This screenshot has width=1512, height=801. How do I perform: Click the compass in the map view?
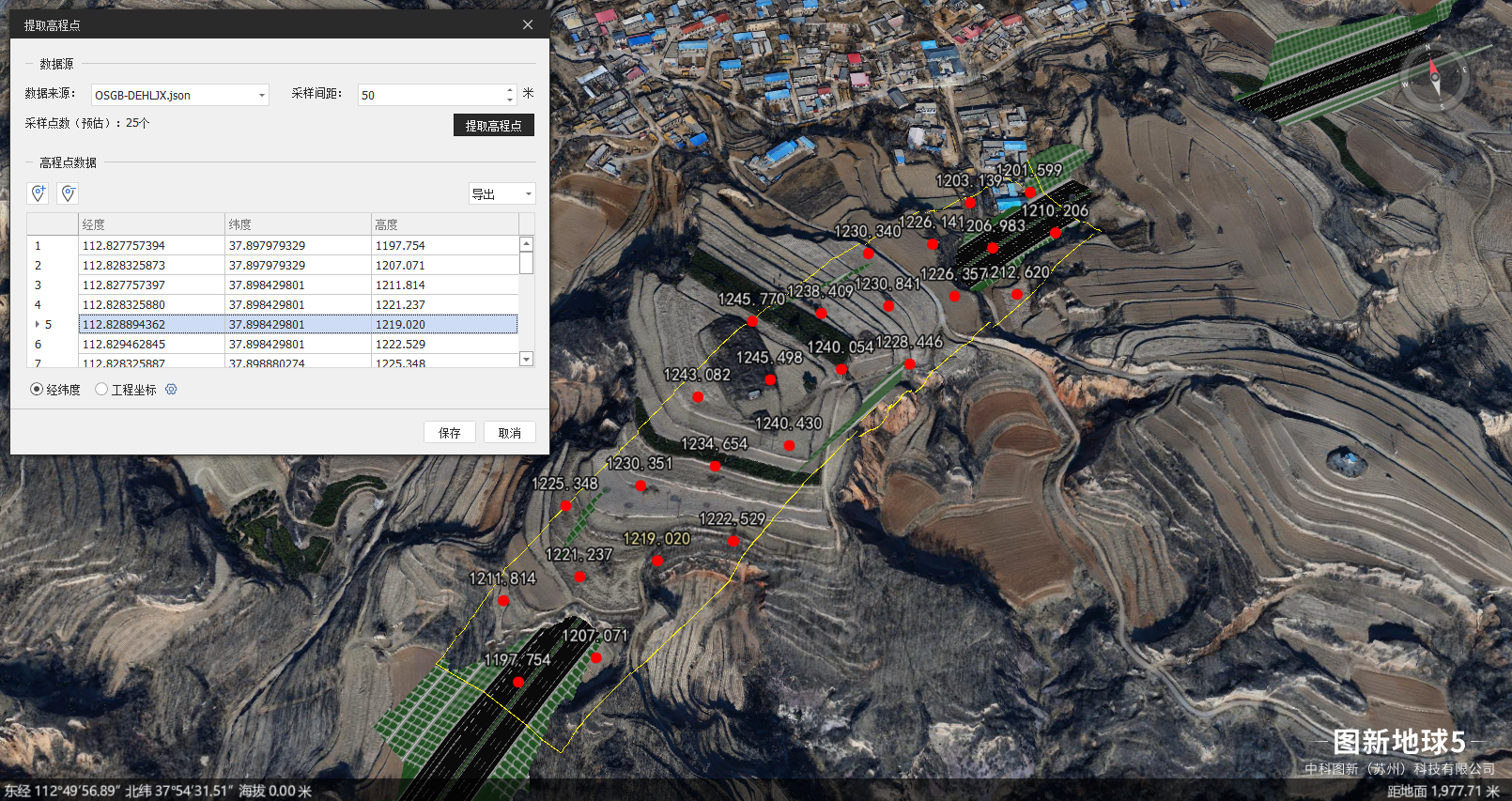tap(1434, 78)
